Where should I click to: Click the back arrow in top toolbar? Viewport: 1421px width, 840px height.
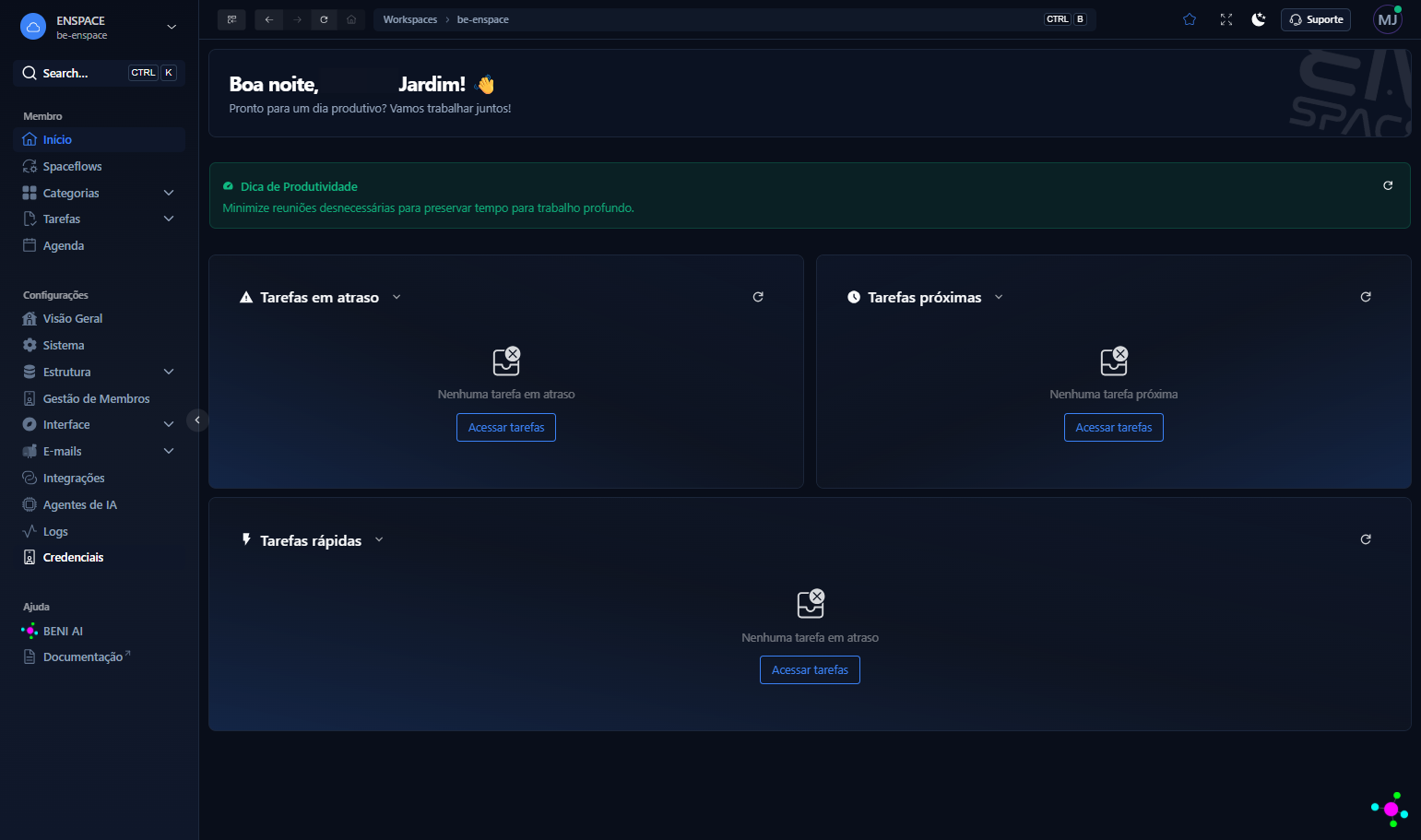[x=269, y=19]
